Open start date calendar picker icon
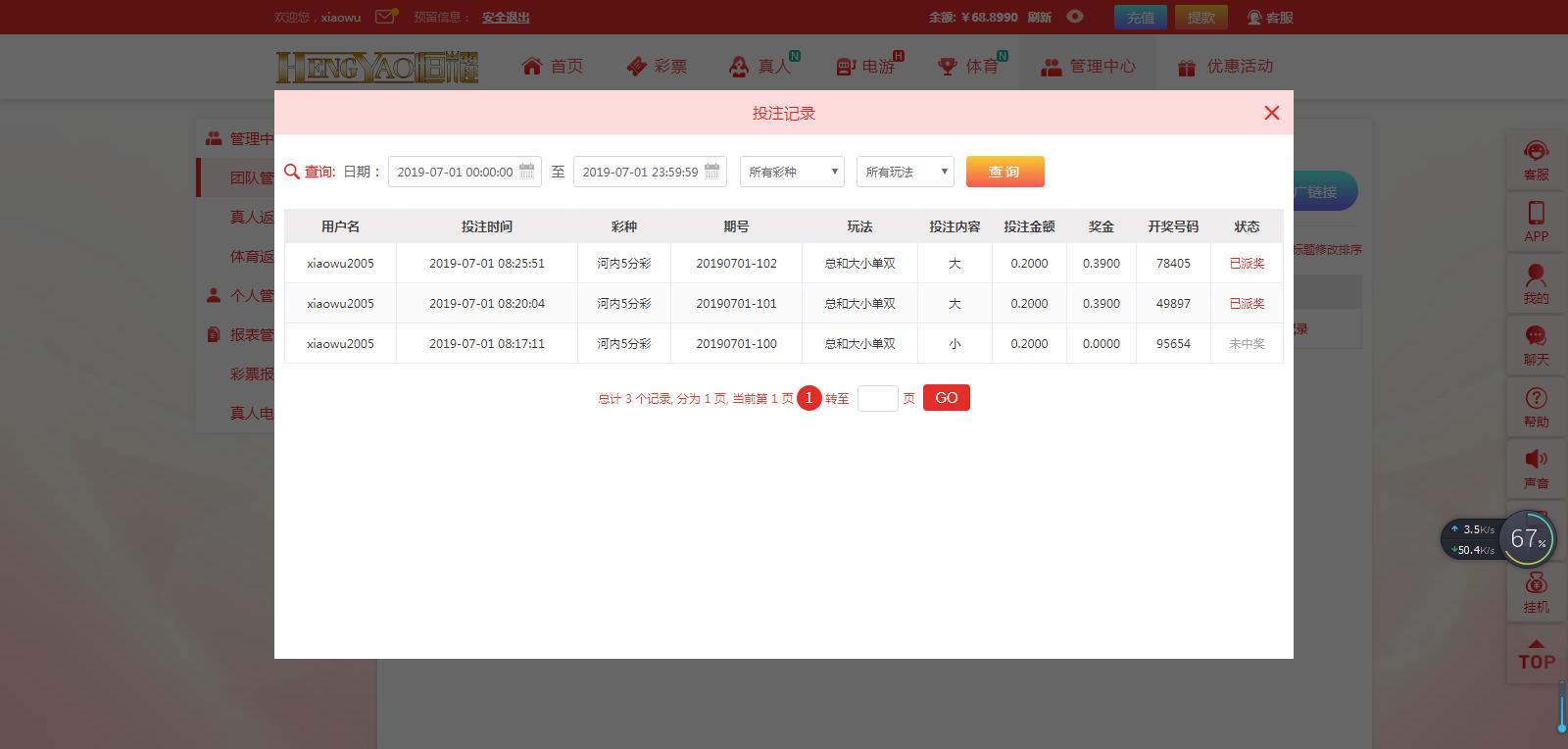Viewport: 1568px width, 749px height. coord(527,171)
